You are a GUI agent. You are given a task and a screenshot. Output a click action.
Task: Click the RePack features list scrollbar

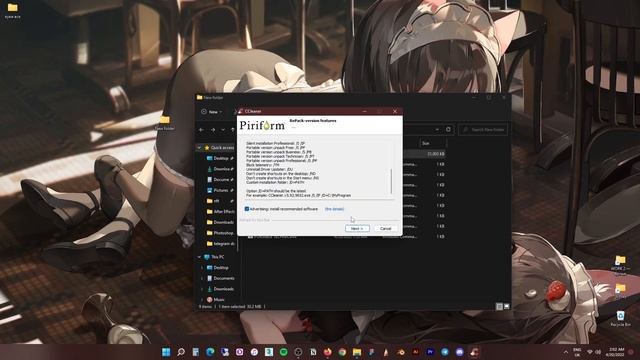391,181
